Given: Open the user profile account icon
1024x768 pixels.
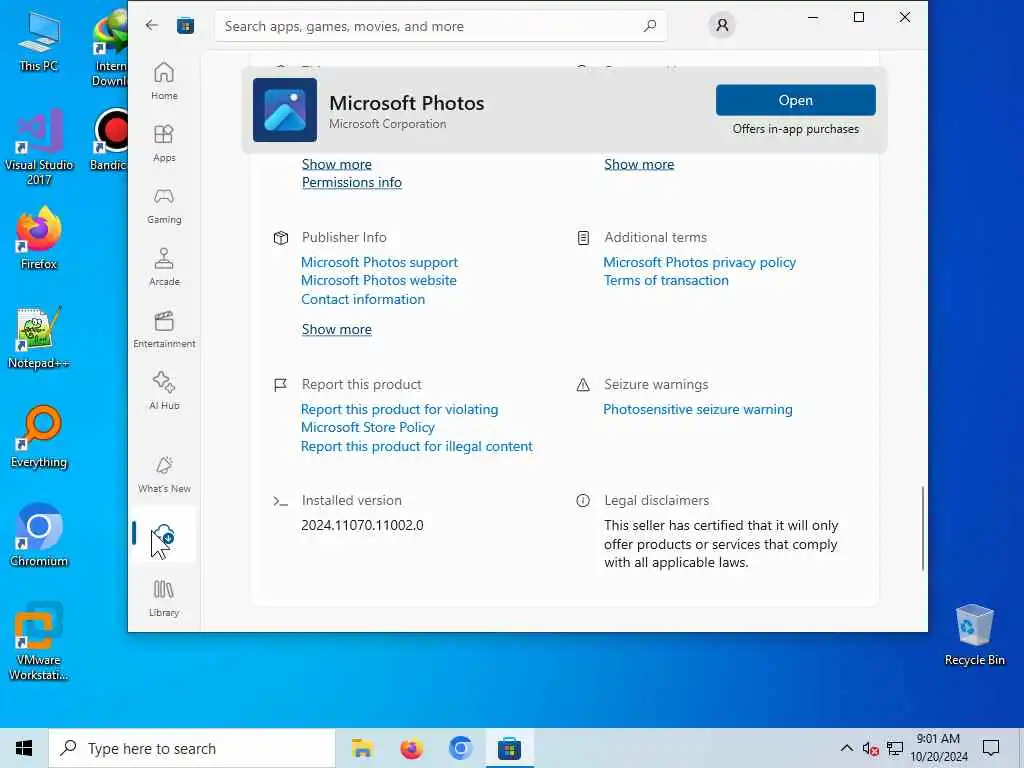Looking at the screenshot, I should tap(722, 25).
